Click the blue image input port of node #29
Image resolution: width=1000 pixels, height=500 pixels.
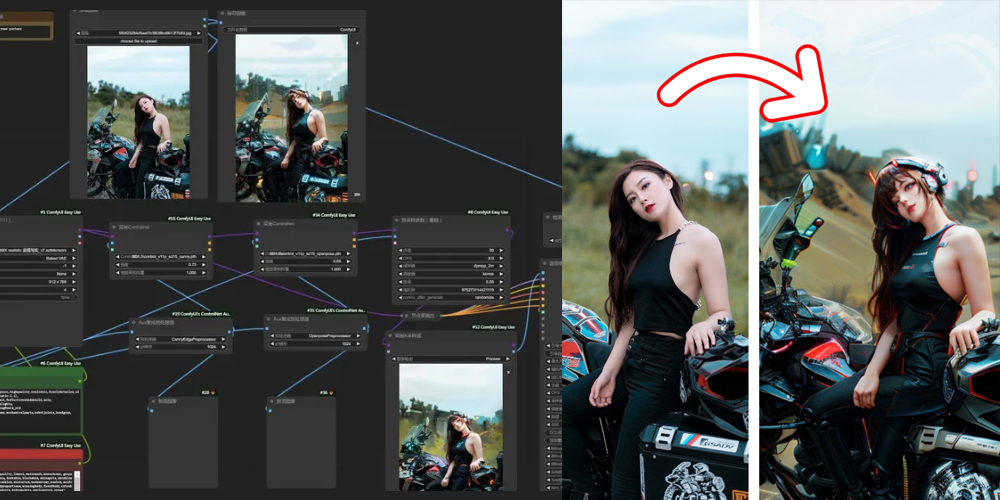pos(133,331)
